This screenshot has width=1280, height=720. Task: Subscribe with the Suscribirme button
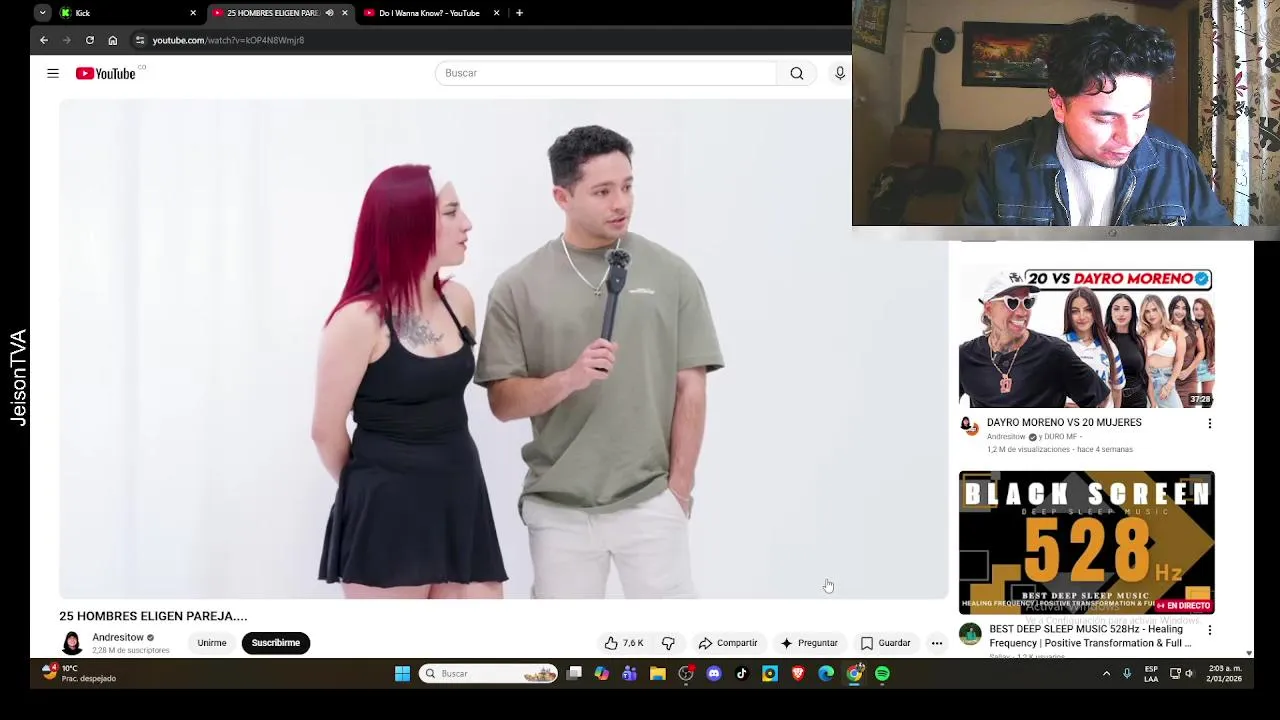[276, 643]
